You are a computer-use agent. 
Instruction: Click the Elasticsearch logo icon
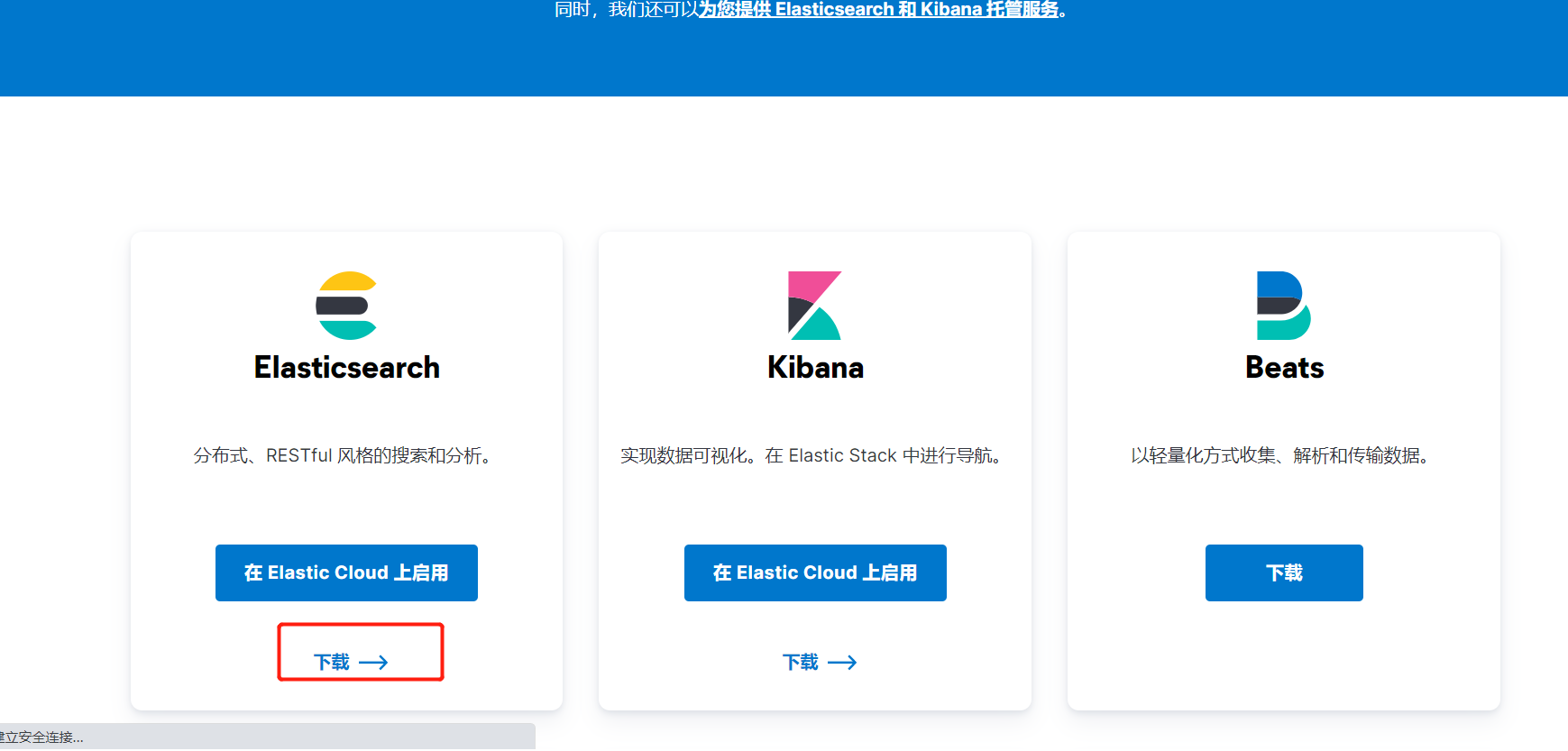point(346,305)
